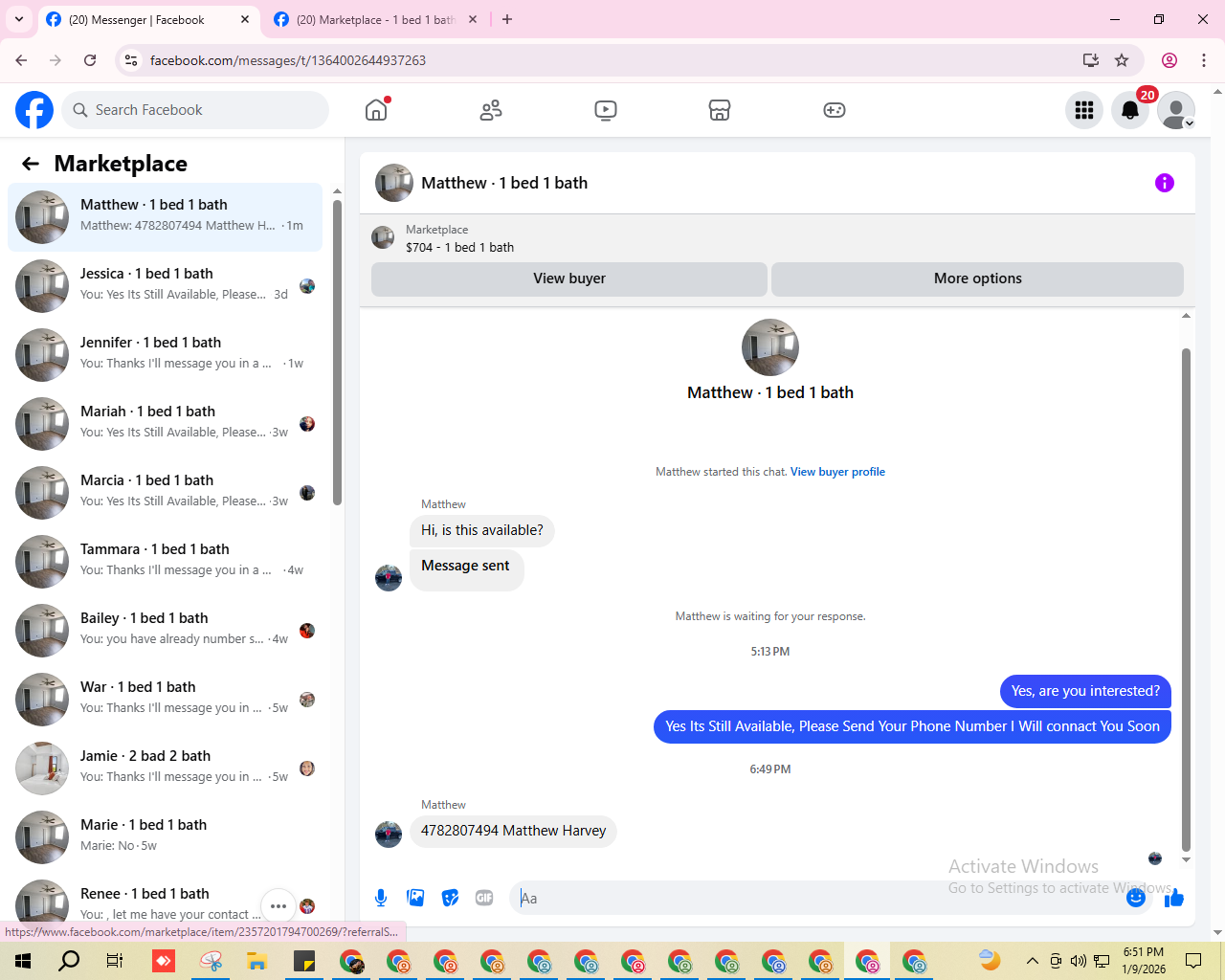Click the Search Facebook field

coord(195,110)
